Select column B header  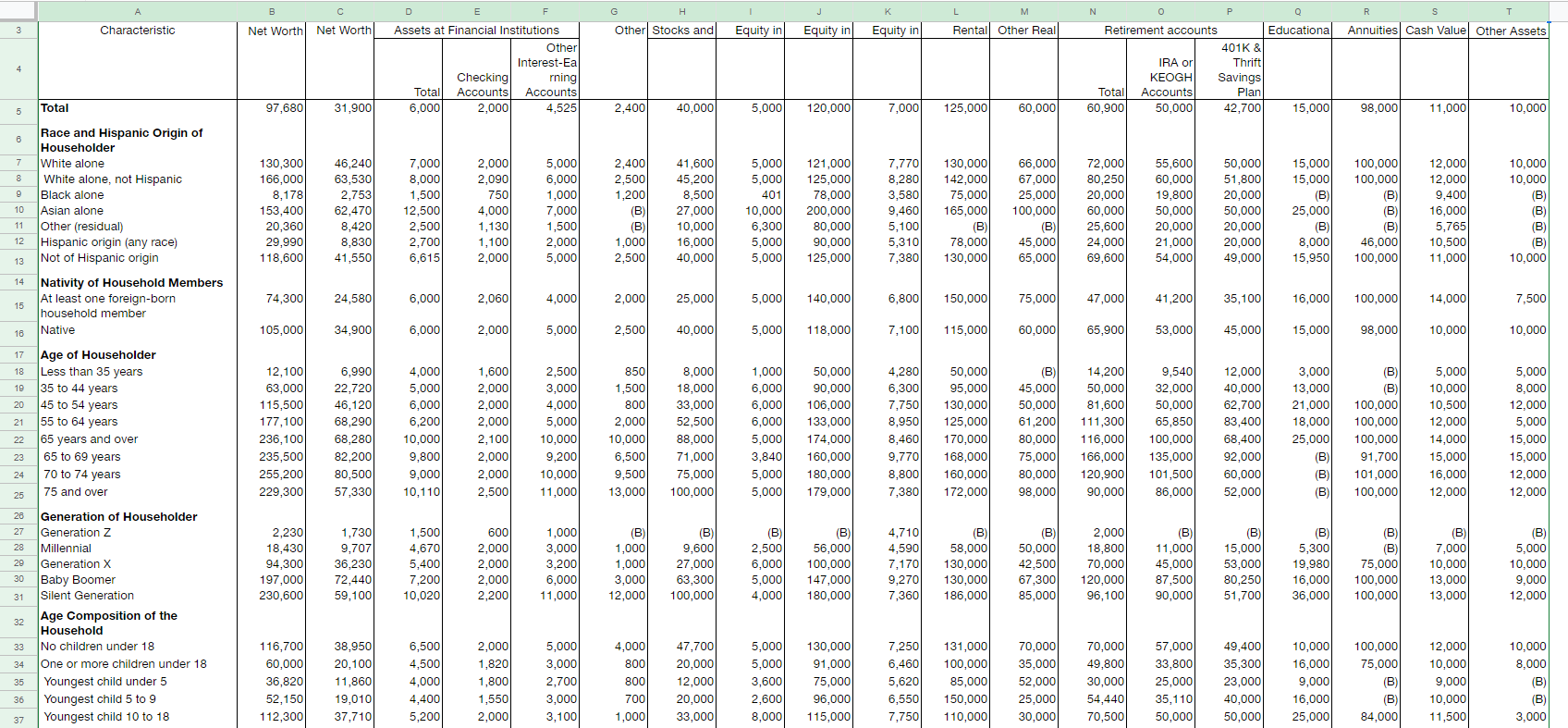tap(272, 11)
